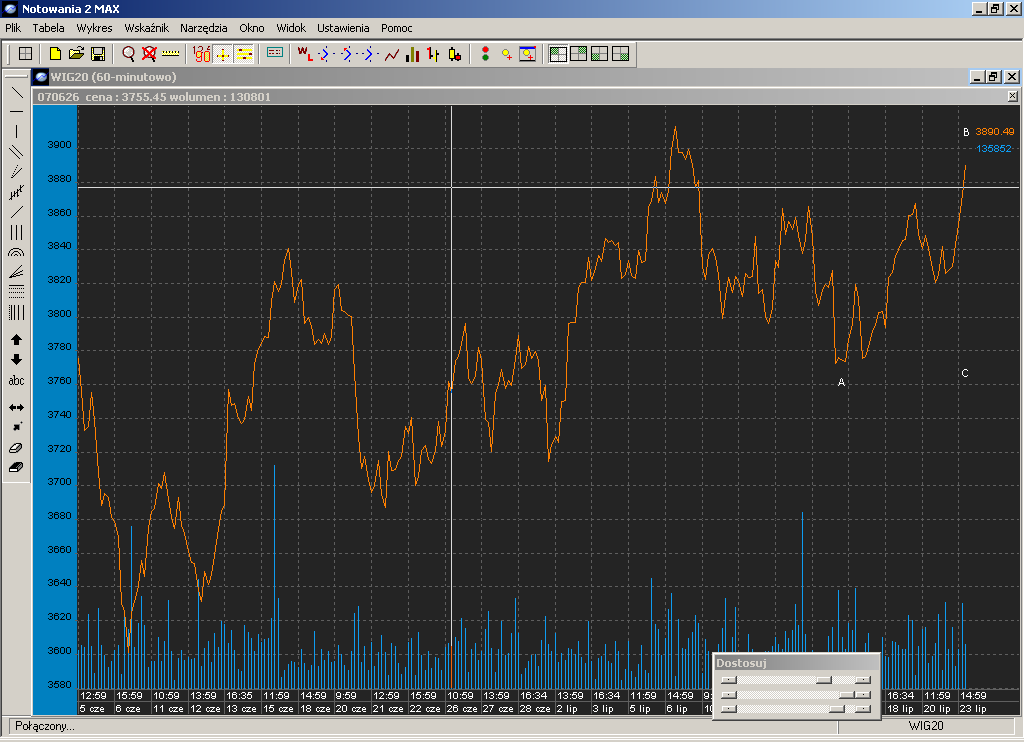Click the New document icon in toolbar
The width and height of the screenshot is (1024, 742).
pos(55,53)
